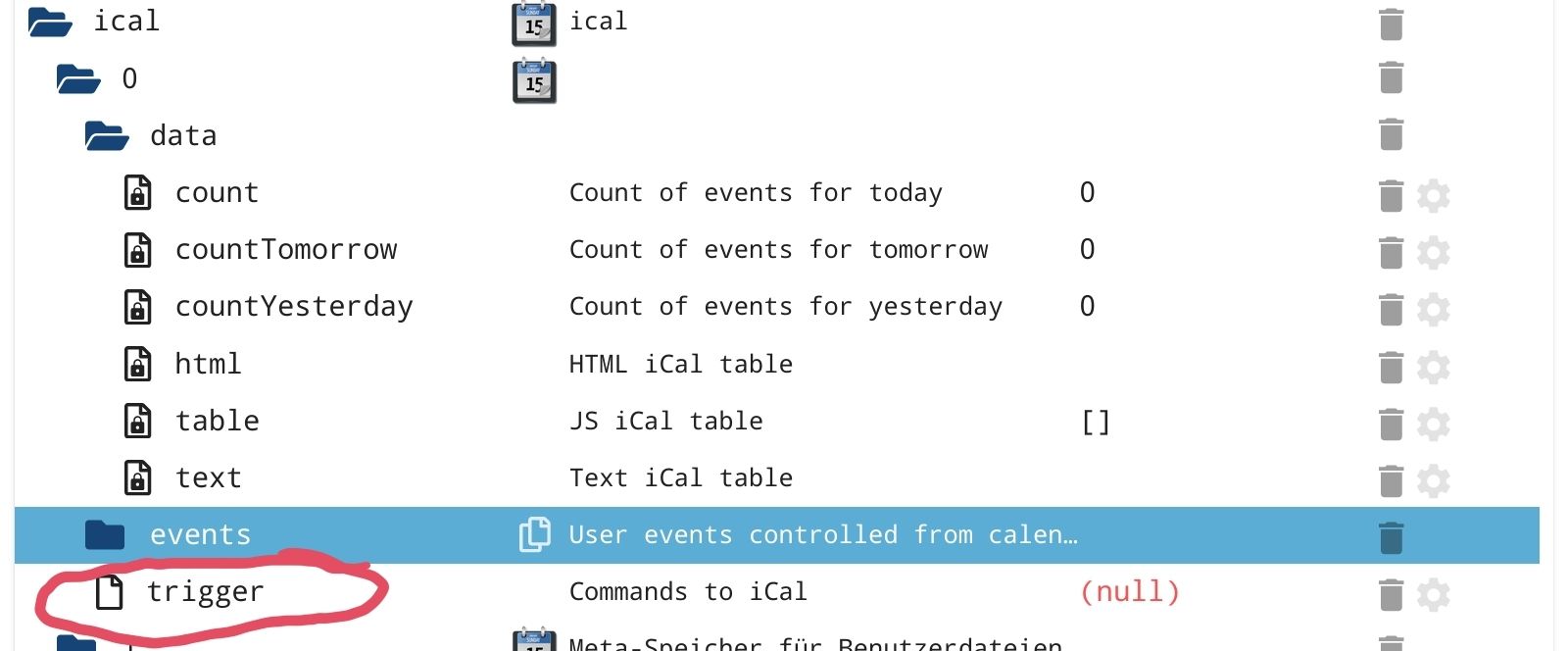
Task: Click the [] value of table state
Action: 1095,422
